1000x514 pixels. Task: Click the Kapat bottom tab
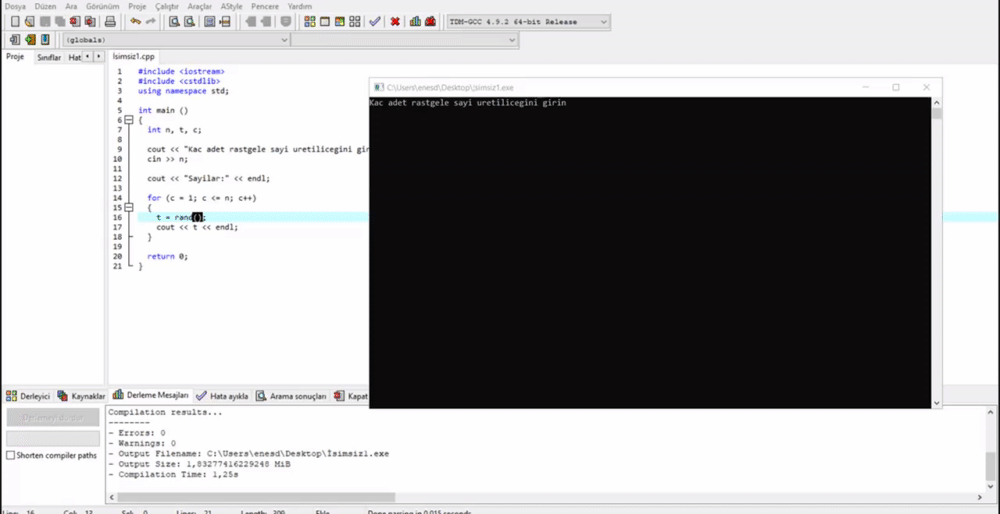[351, 396]
